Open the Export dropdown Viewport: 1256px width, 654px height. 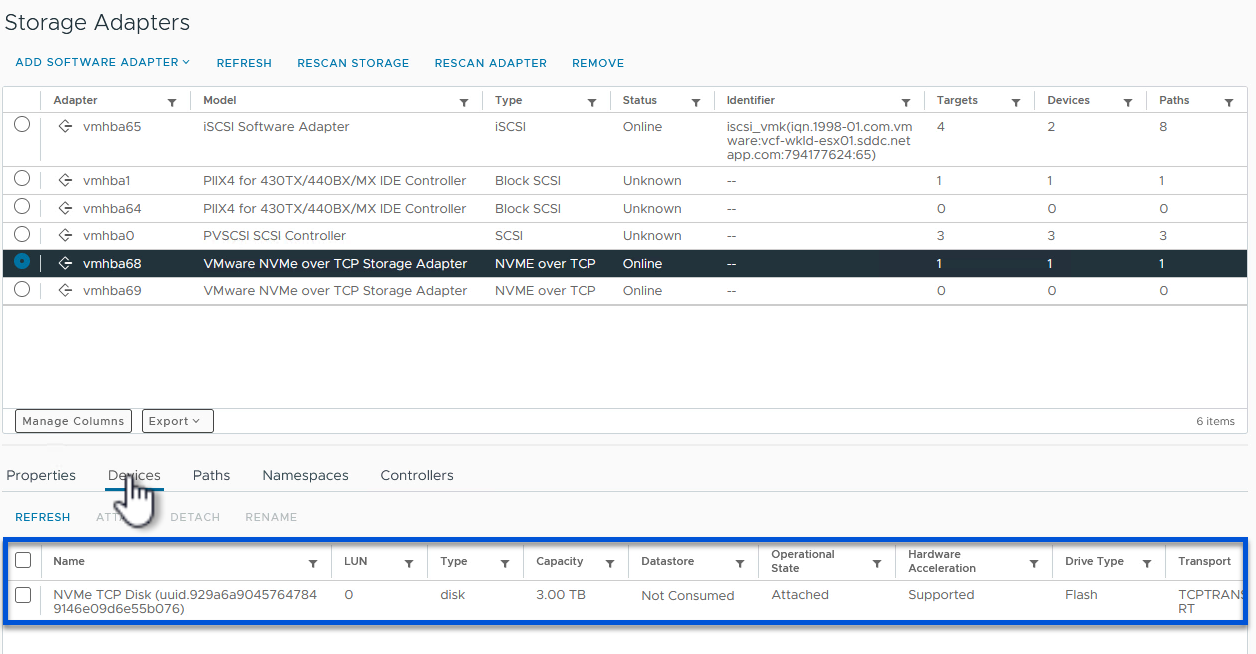(x=177, y=421)
